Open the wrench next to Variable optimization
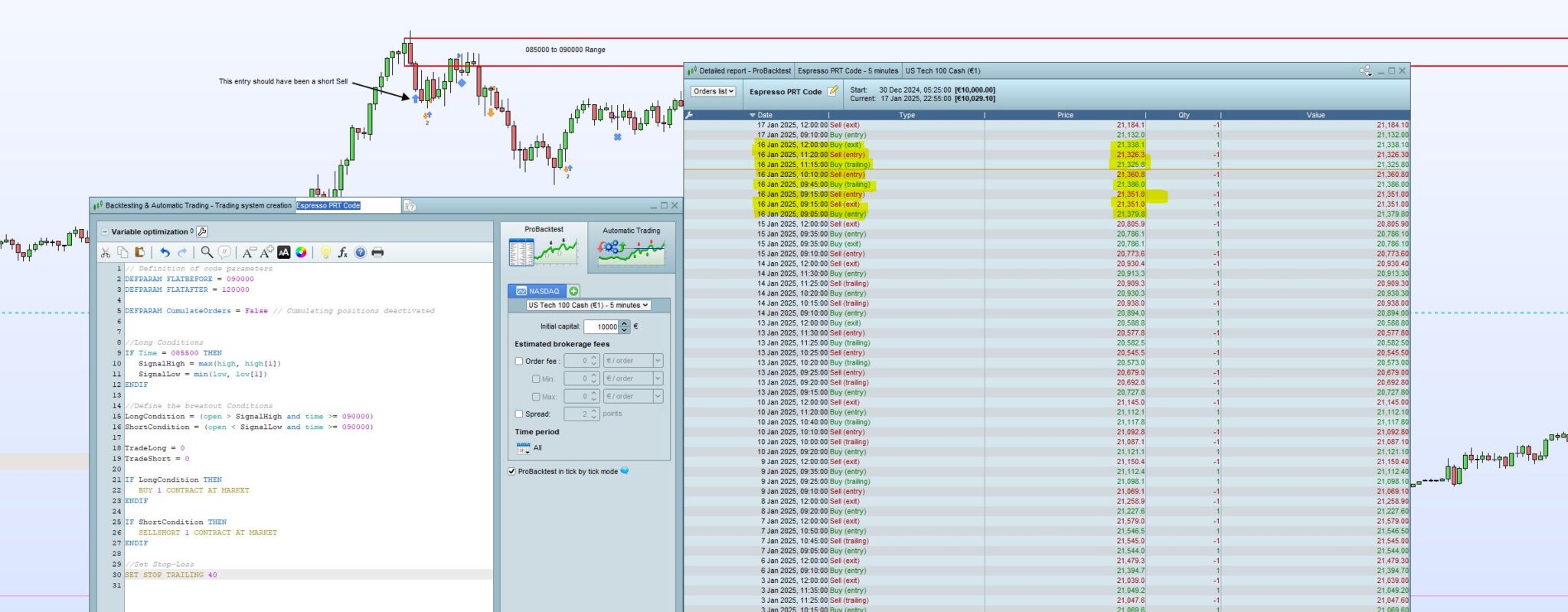1568x612 pixels. (202, 231)
